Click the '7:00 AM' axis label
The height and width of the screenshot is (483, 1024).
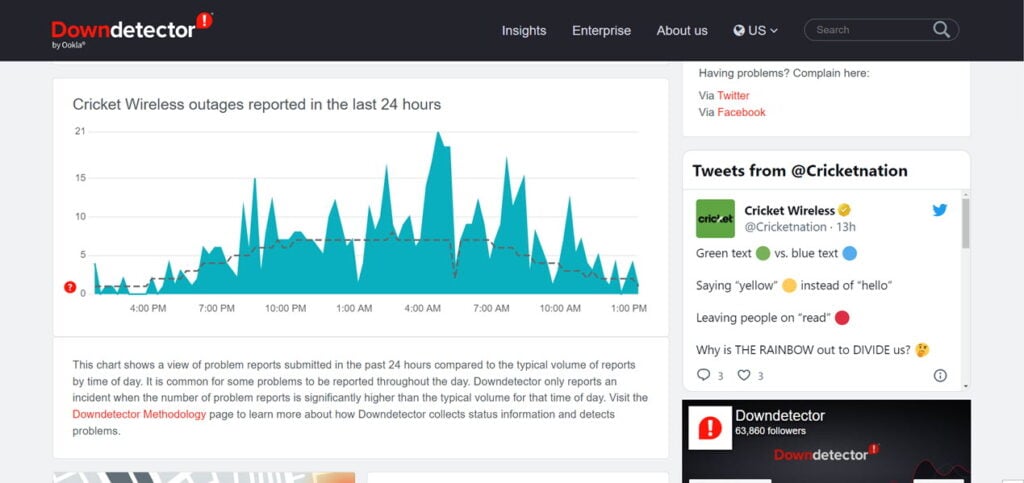pos(491,308)
